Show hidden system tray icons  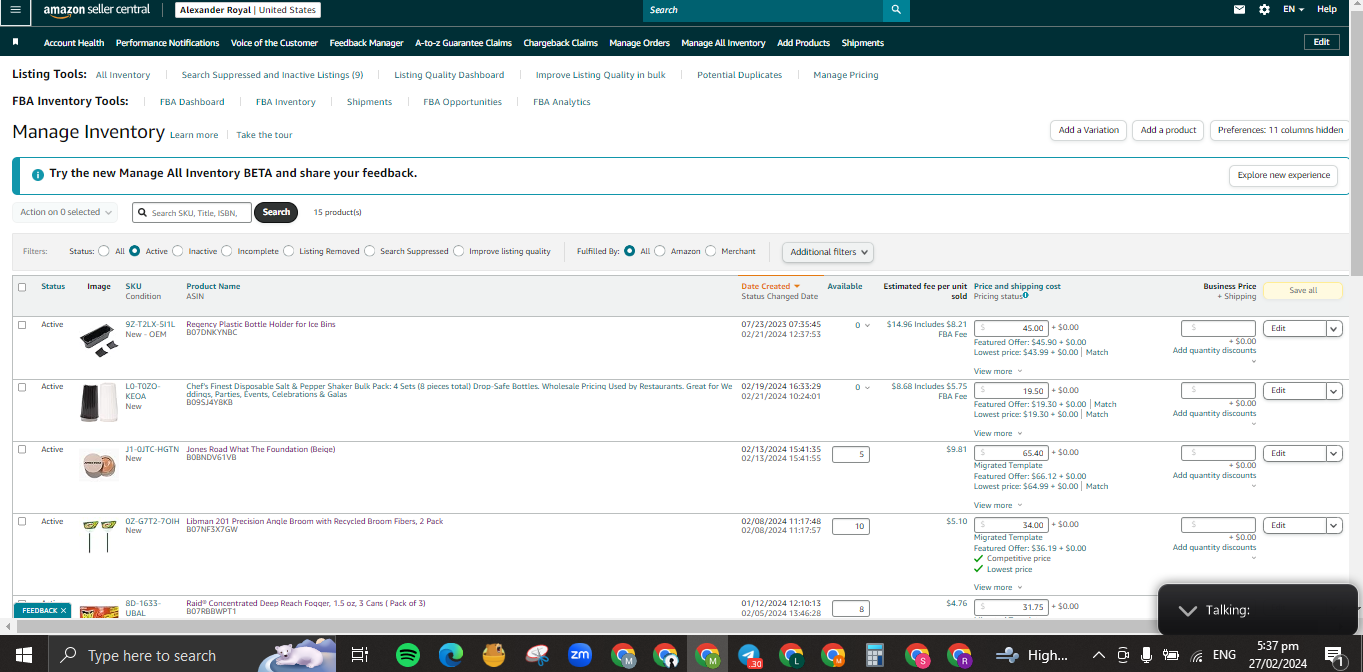pyautogui.click(x=1098, y=655)
